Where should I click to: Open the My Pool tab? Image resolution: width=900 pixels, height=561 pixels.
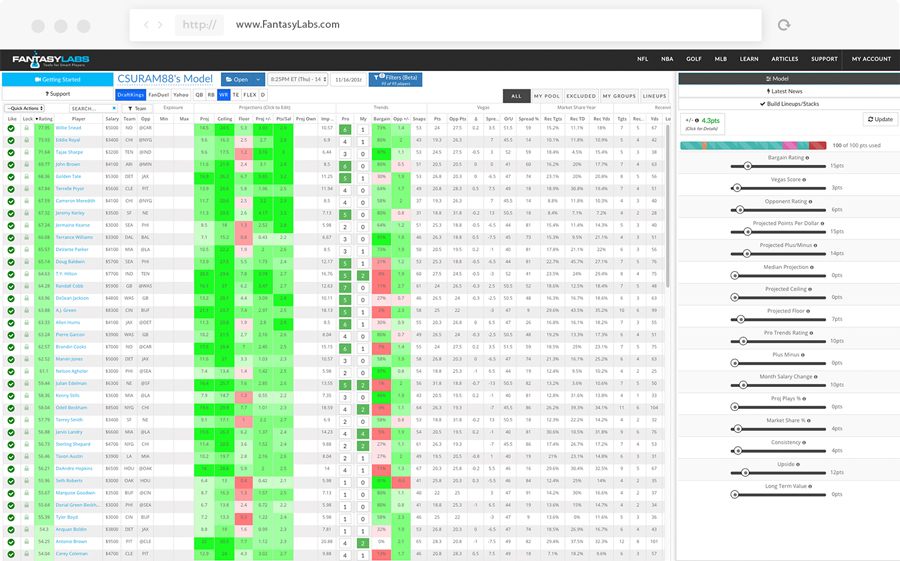pyautogui.click(x=546, y=96)
